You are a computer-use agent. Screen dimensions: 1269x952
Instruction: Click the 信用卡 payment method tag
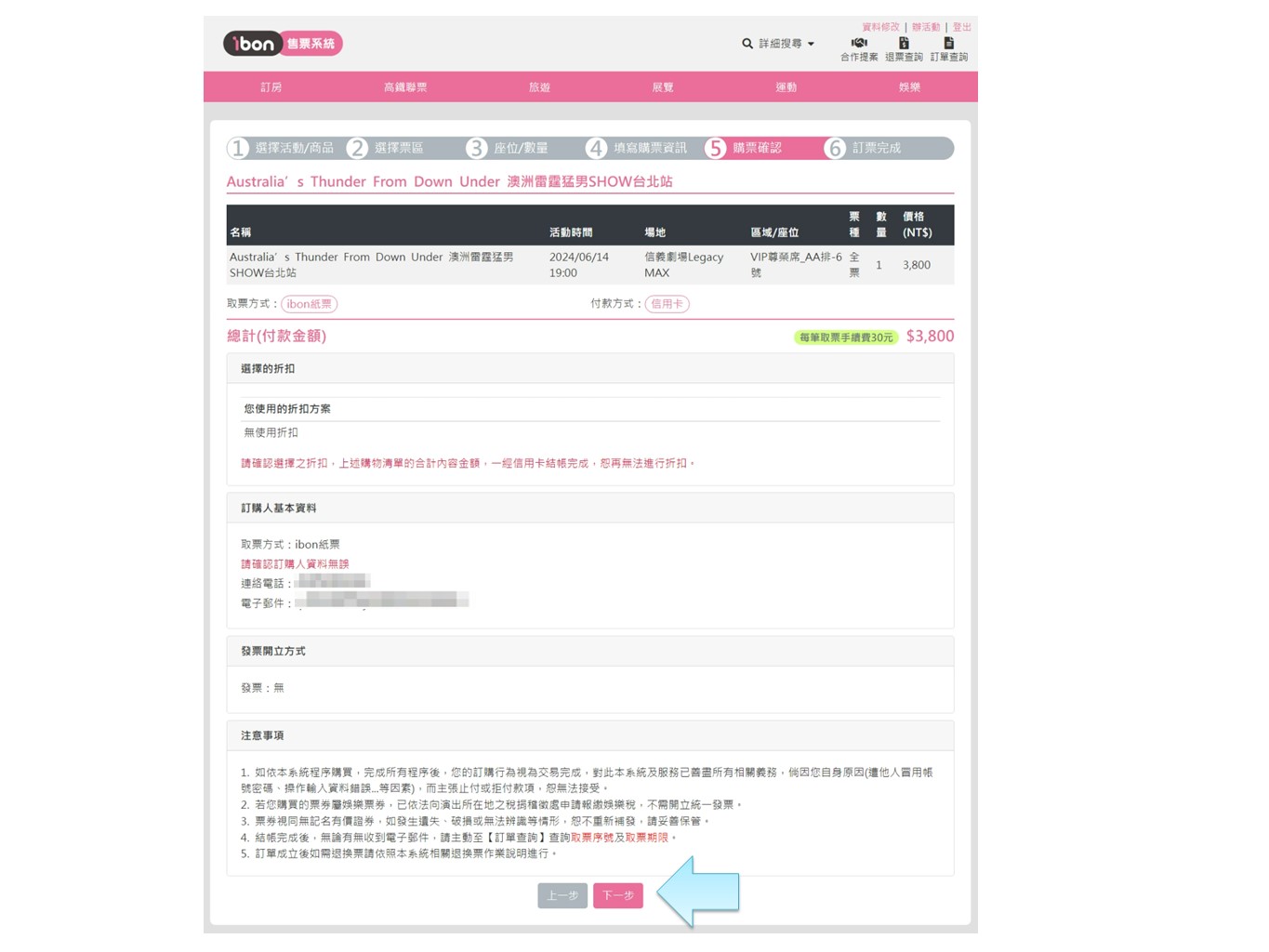(x=668, y=304)
